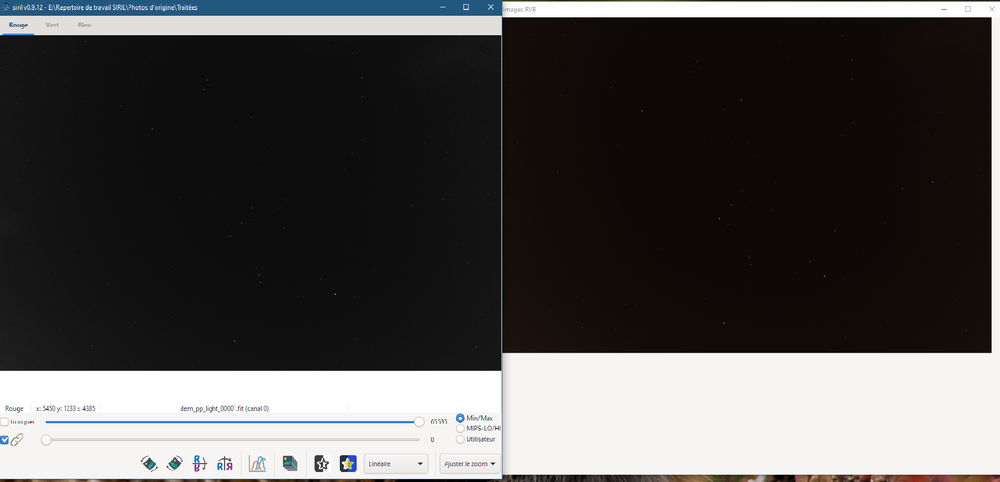1000x482 pixels.
Task: Switch to the Bleu channel tab
Action: pos(84,26)
